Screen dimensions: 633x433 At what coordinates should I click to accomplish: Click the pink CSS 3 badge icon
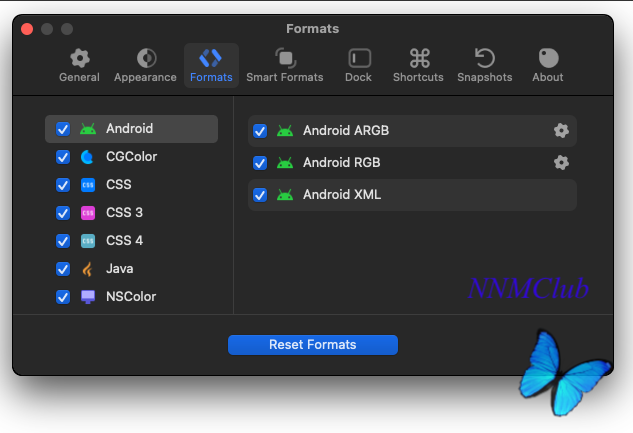pos(88,213)
